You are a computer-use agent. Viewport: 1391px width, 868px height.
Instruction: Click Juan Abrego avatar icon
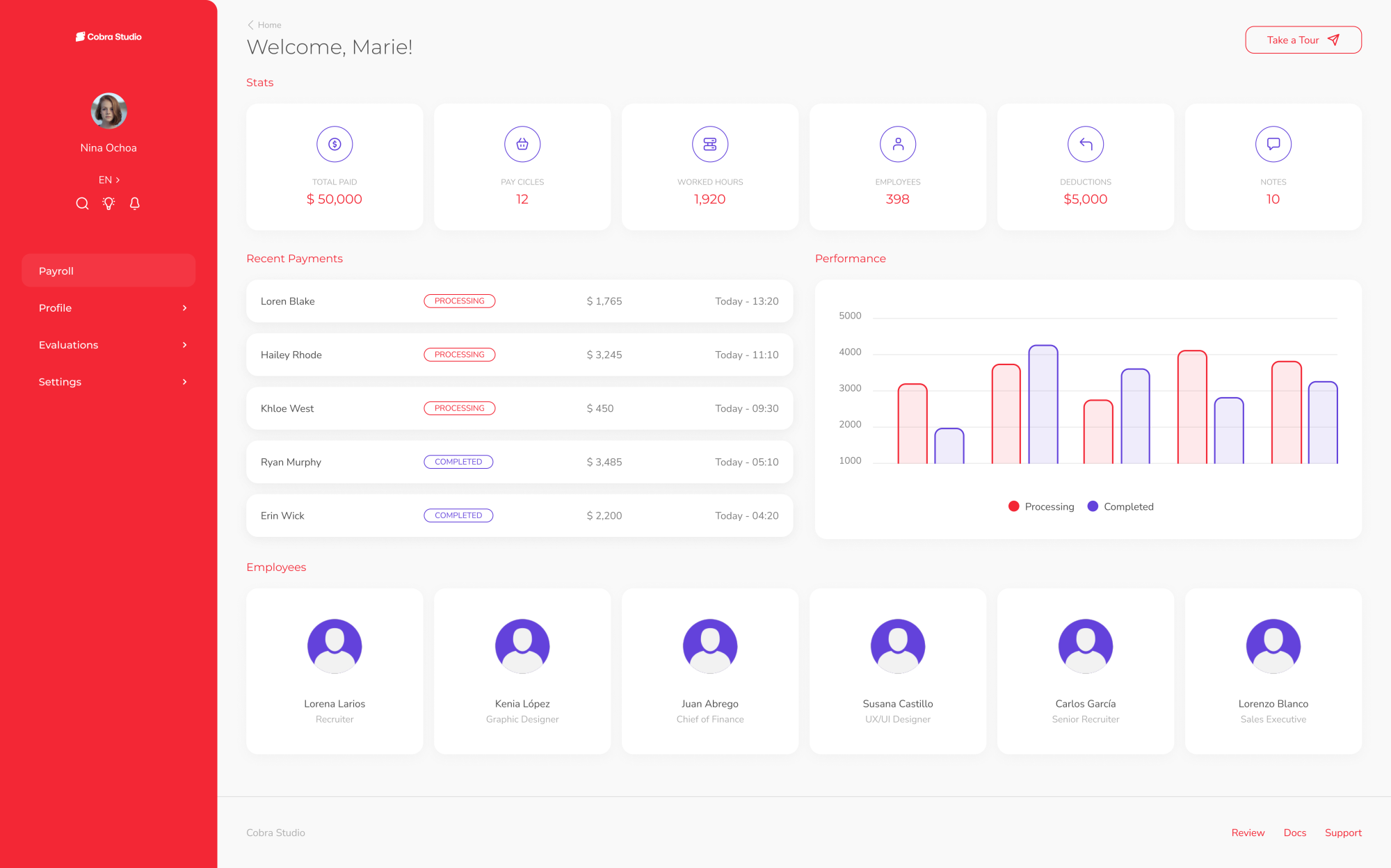[x=710, y=646]
